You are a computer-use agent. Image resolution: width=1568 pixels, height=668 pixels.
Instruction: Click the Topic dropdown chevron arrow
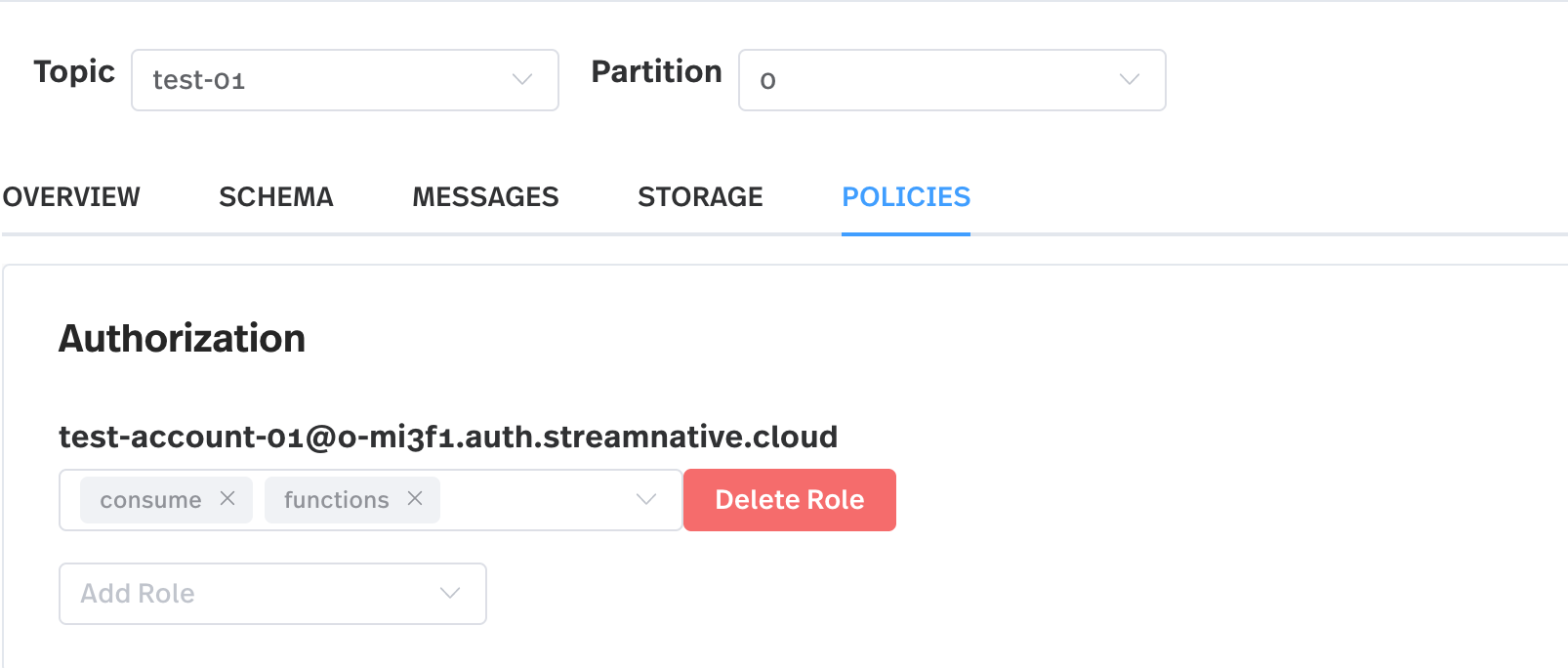point(522,79)
